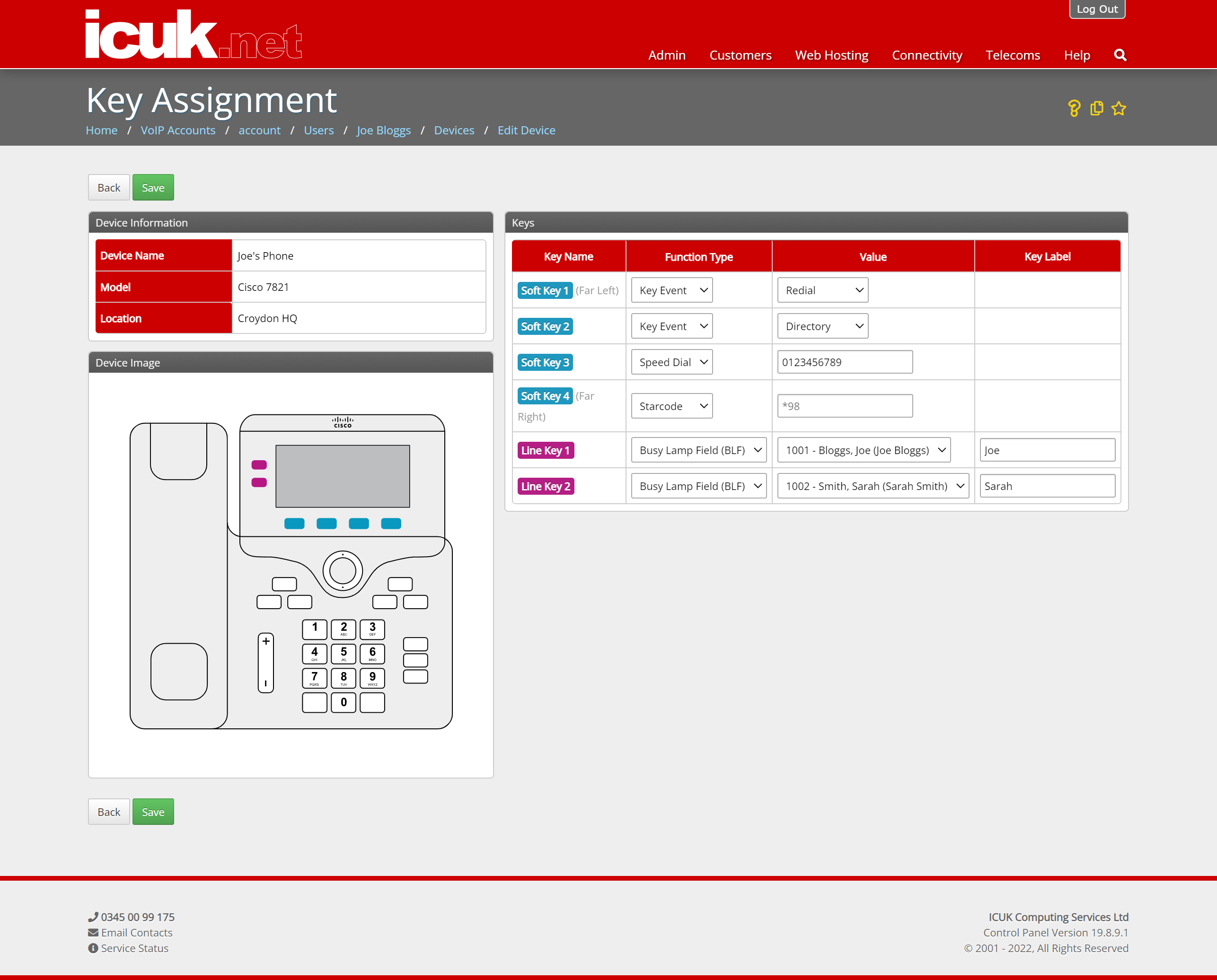This screenshot has height=980, width=1217.
Task: Click second blue soft key on phone image
Action: pos(326,523)
